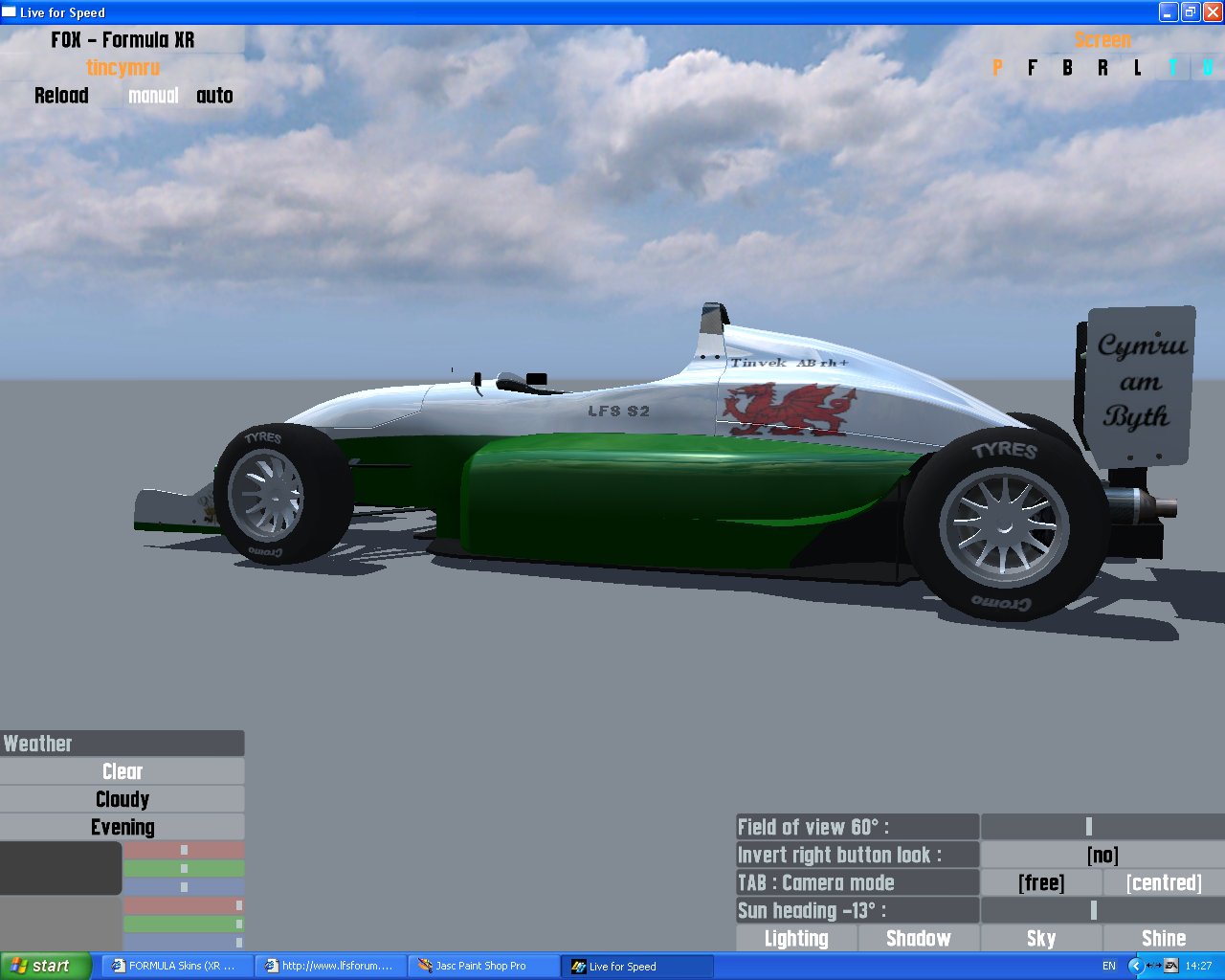The width and height of the screenshot is (1225, 980).
Task: Open the Shadow tab
Action: pos(919,938)
